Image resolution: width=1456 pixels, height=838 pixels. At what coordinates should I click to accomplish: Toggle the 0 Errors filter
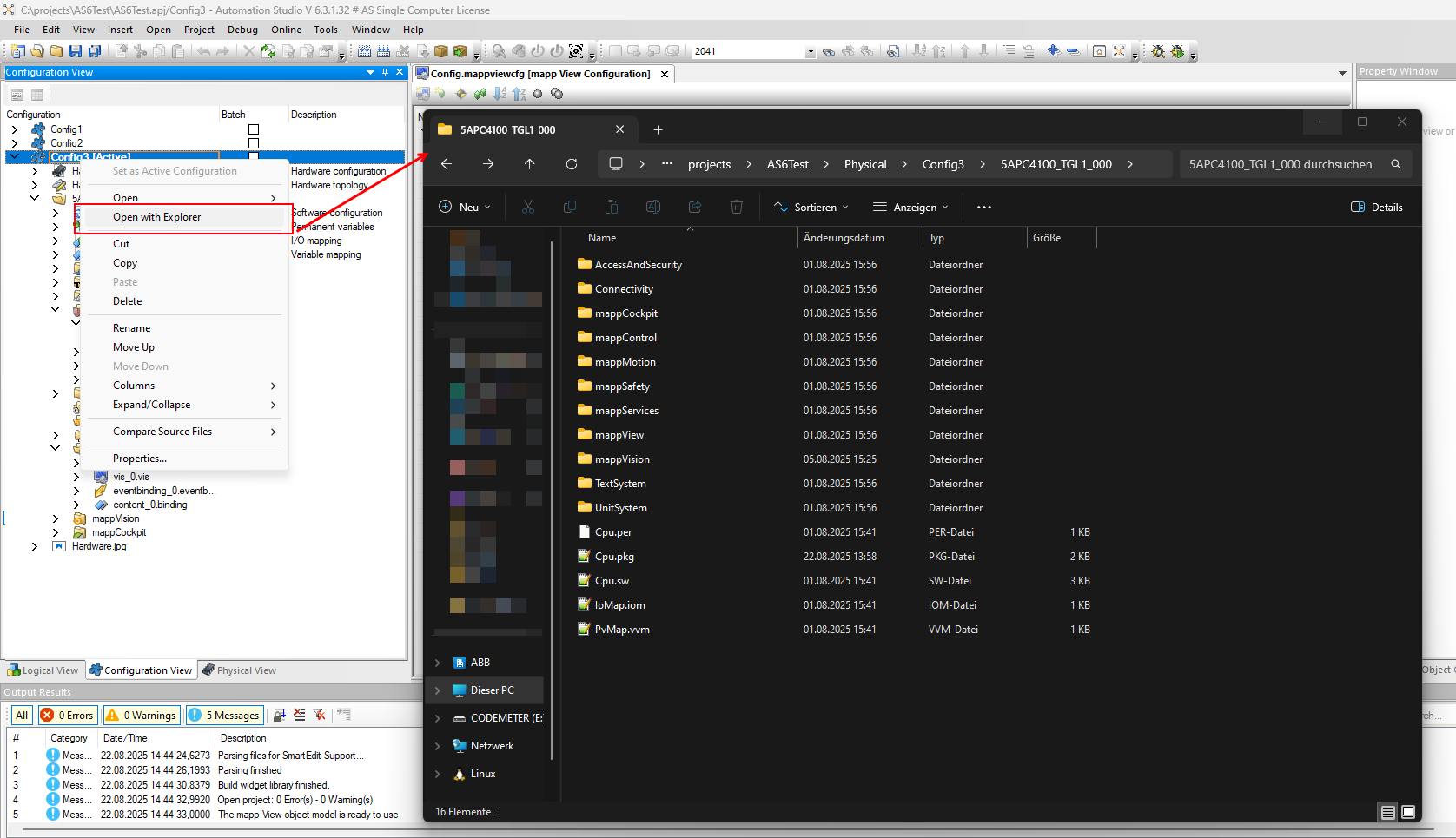[x=68, y=715]
